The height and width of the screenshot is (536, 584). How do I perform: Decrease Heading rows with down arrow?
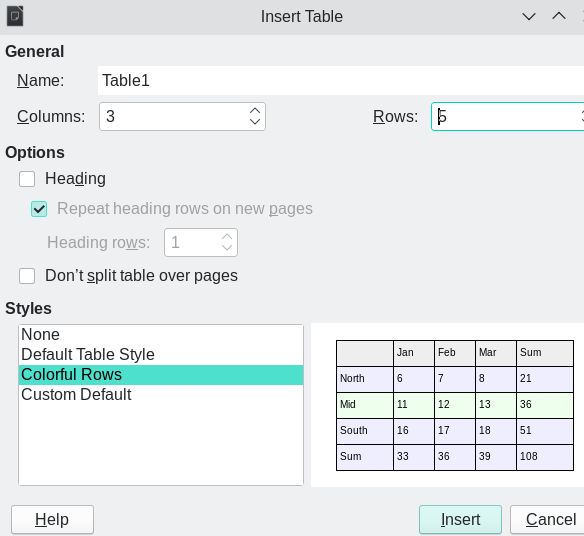[x=227, y=247]
